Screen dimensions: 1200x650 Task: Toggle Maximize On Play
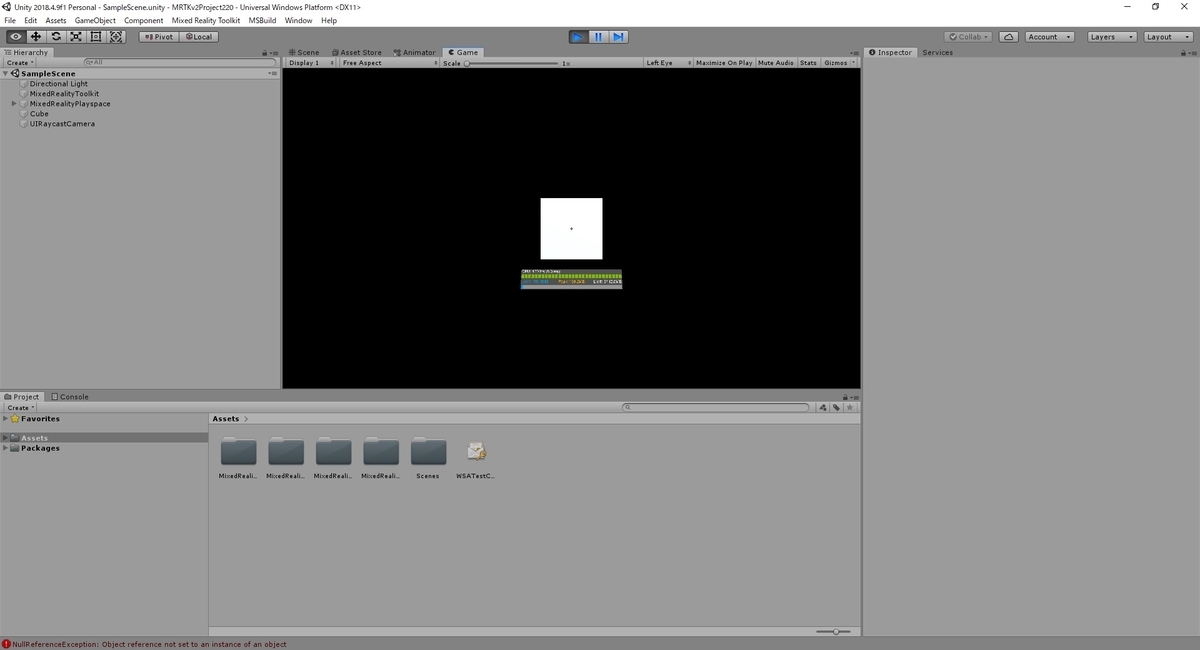724,63
